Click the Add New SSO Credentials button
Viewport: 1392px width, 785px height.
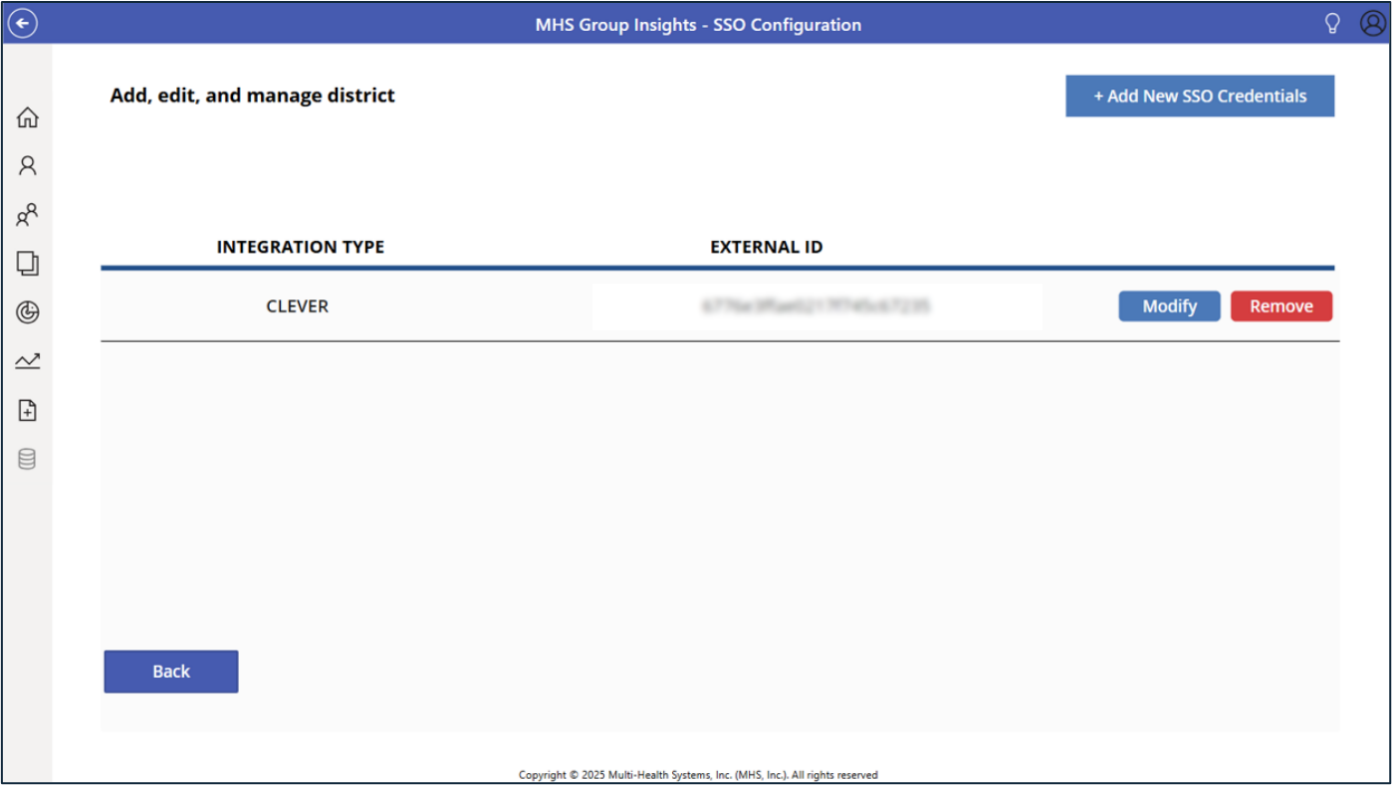(x=1199, y=96)
